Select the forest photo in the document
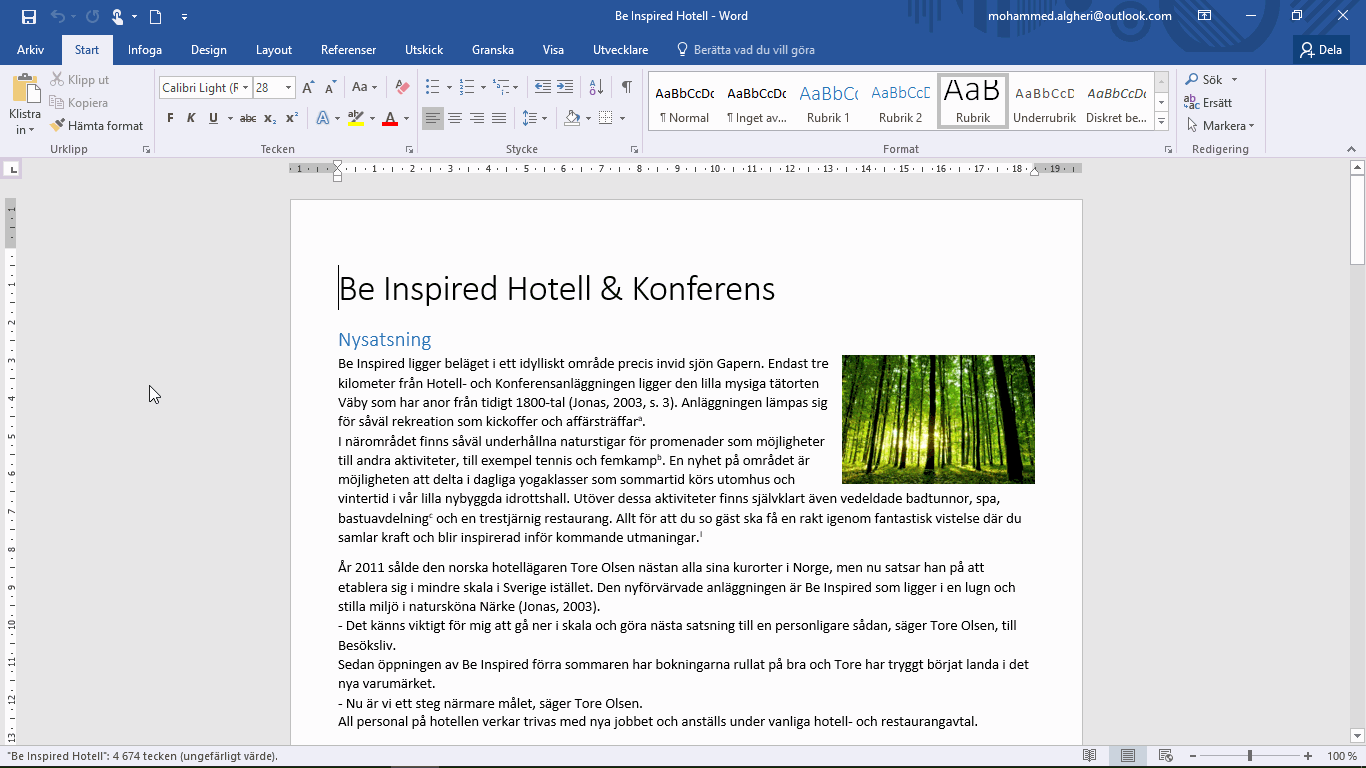Viewport: 1366px width, 768px height. pyautogui.click(x=937, y=419)
